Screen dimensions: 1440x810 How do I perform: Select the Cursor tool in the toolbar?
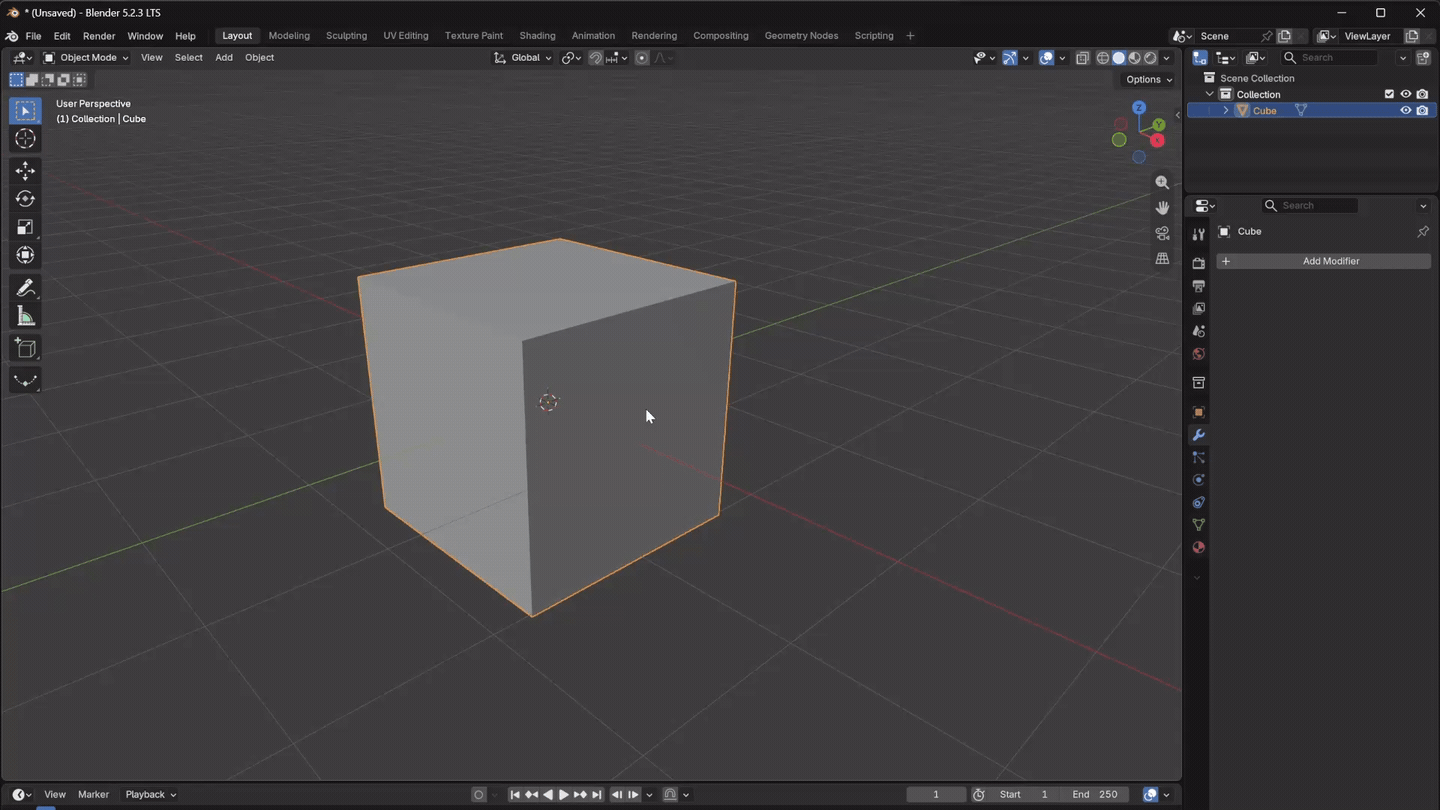25,139
